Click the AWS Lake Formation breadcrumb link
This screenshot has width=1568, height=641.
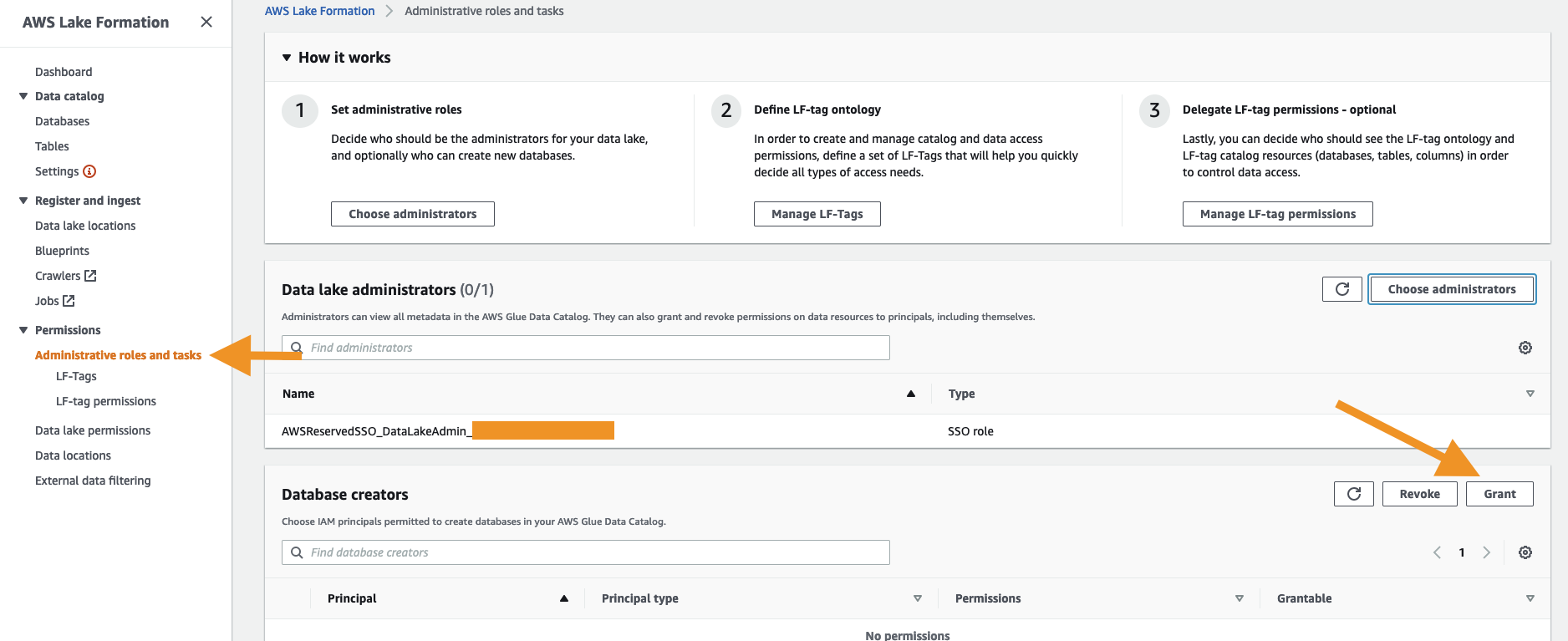coord(319,11)
